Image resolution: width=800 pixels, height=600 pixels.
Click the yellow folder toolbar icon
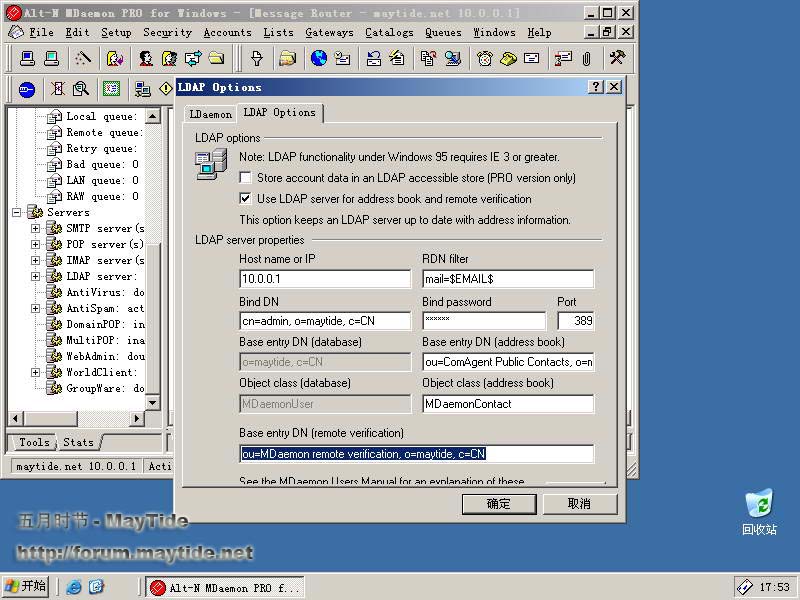215,59
